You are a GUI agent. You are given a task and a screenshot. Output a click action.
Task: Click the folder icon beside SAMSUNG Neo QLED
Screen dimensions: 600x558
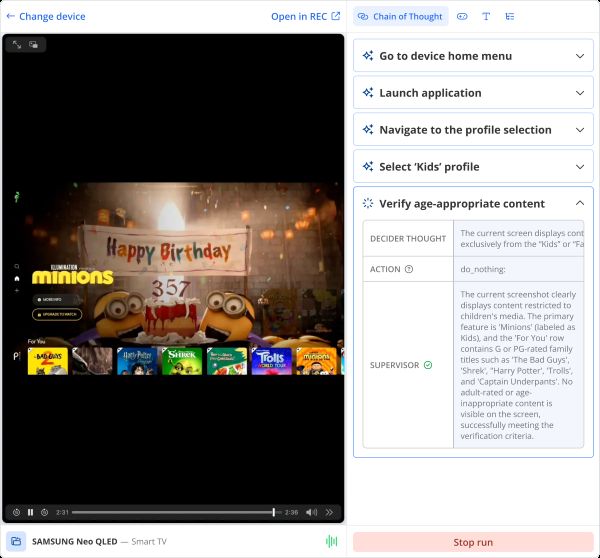tap(16, 541)
